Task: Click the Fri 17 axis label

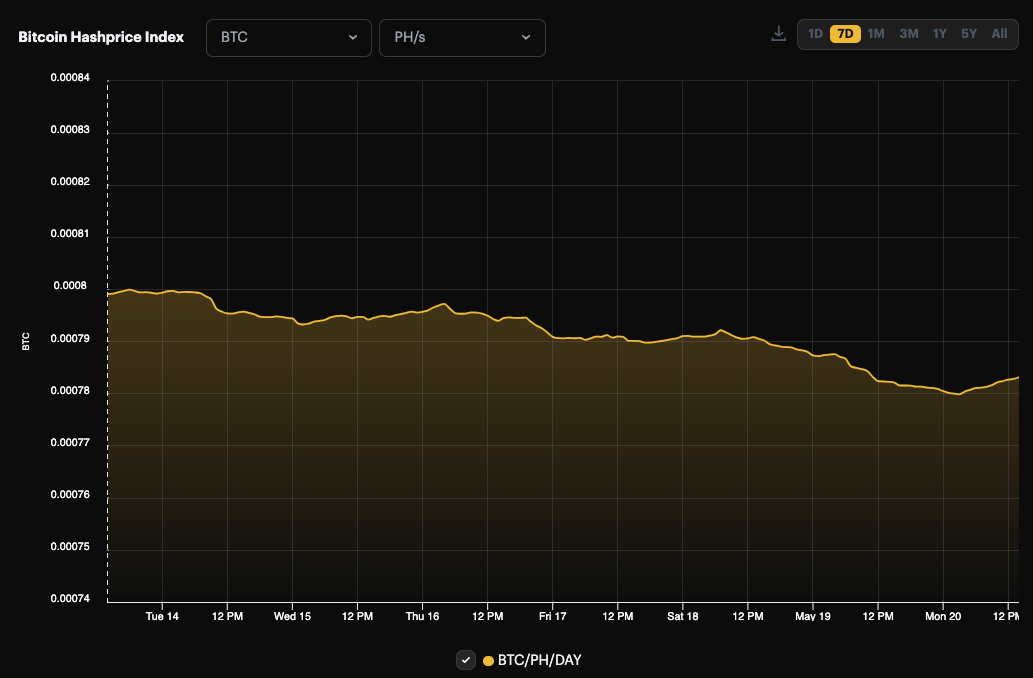Action: pos(552,616)
